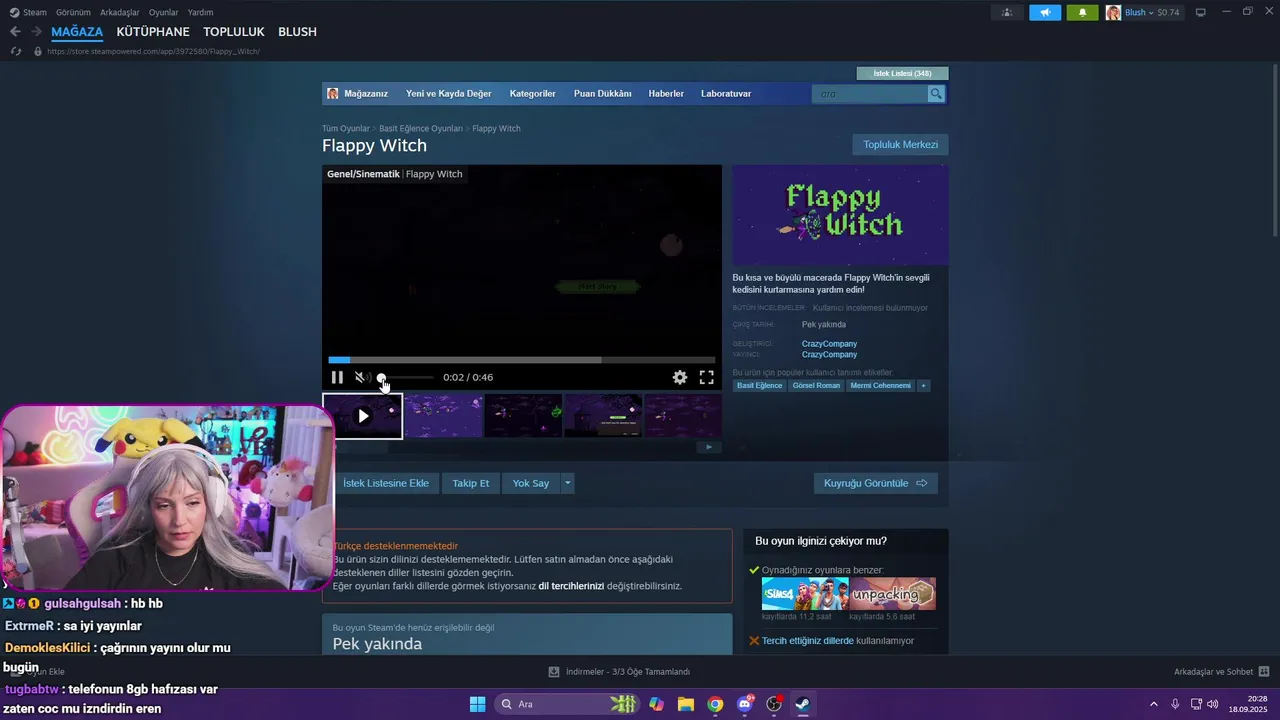Switch to the TOPLULUK tab
Viewport: 1280px width, 720px height.
point(234,32)
